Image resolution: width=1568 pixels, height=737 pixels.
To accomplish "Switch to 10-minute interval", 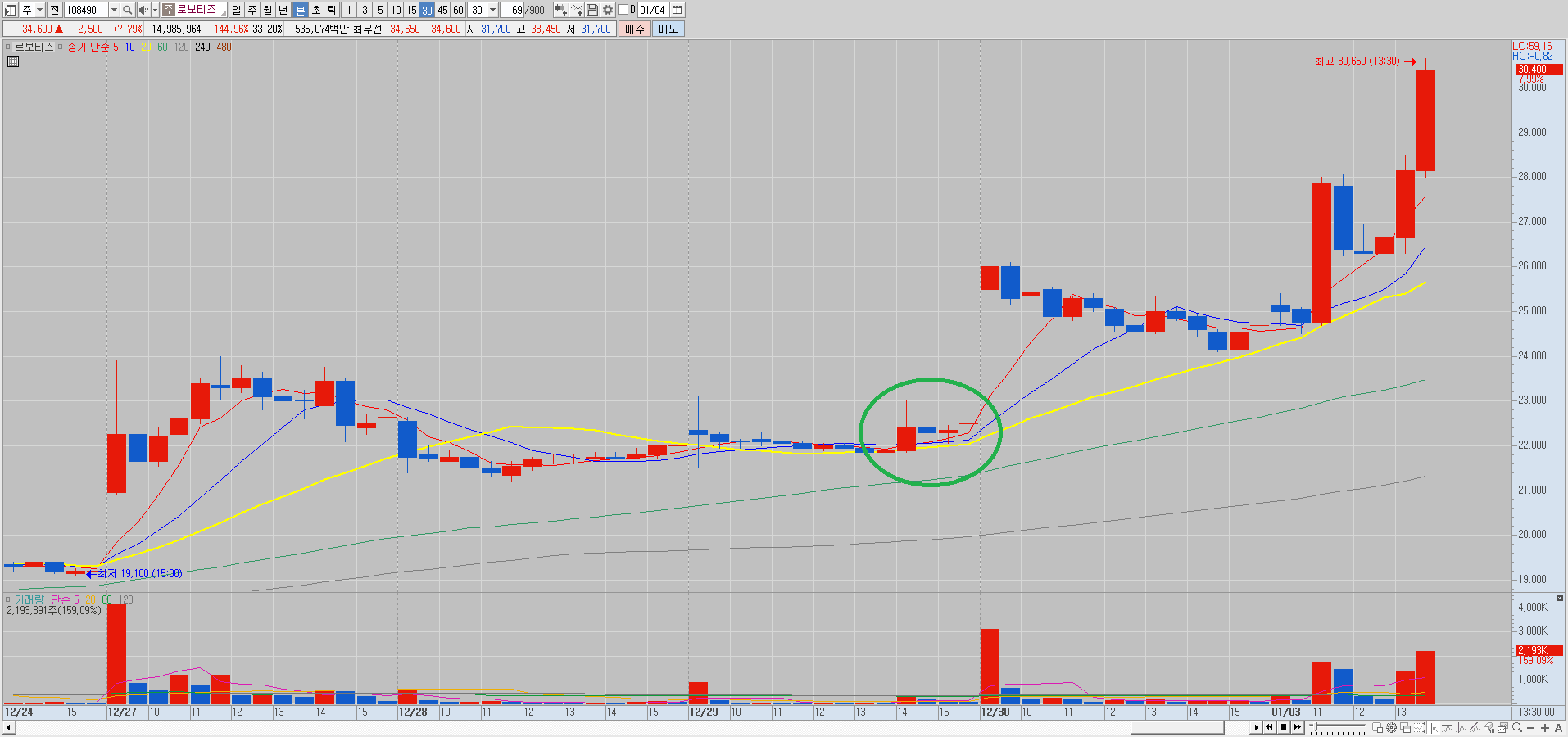I will 396,10.
